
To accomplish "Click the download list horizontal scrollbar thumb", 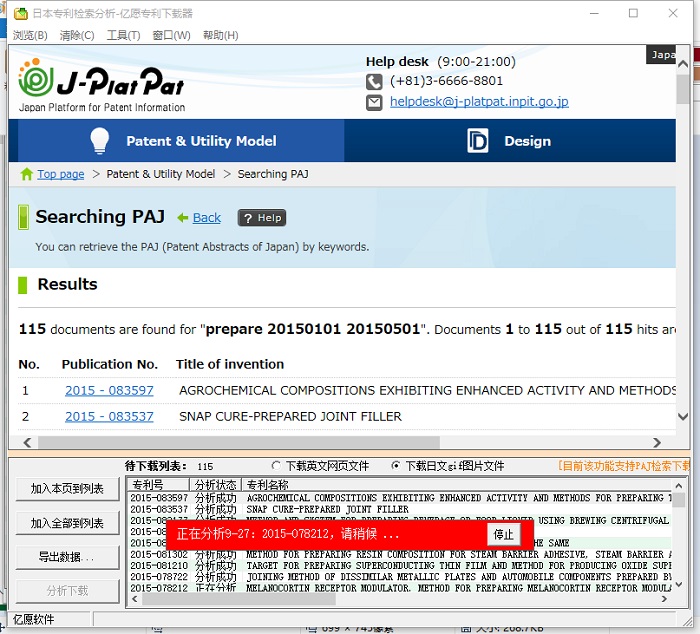I will (239, 599).
